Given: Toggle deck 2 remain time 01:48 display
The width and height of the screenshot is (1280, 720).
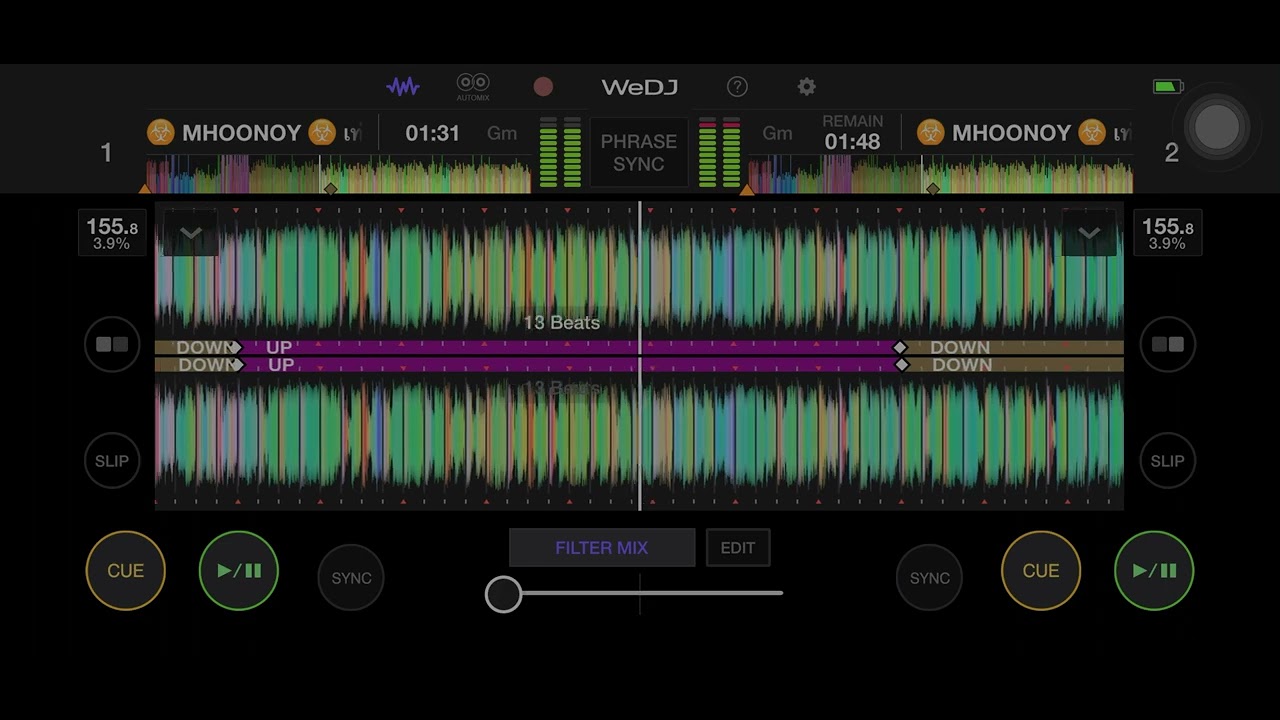Looking at the screenshot, I should click(x=852, y=133).
